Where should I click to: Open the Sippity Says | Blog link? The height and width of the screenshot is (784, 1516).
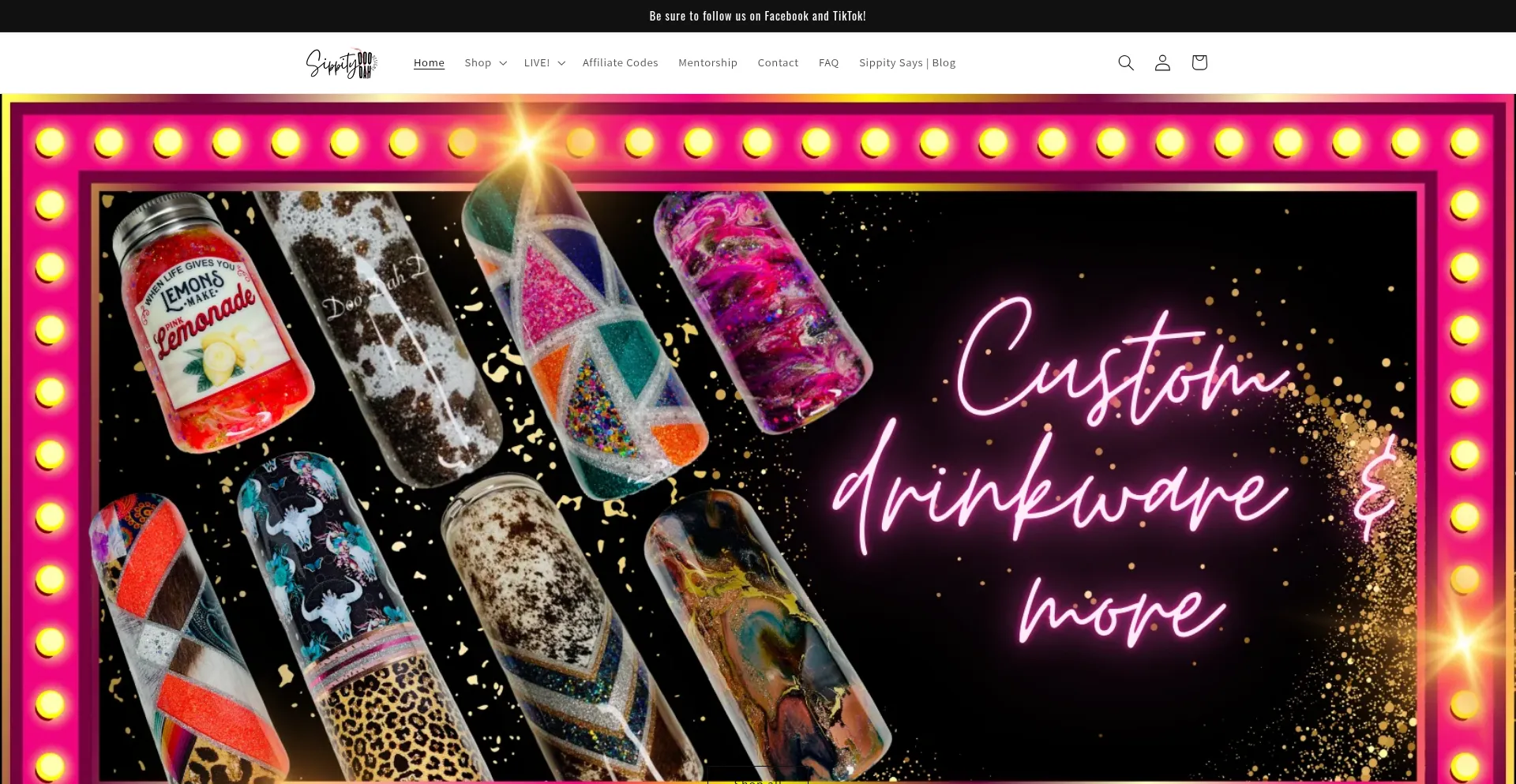(x=907, y=62)
